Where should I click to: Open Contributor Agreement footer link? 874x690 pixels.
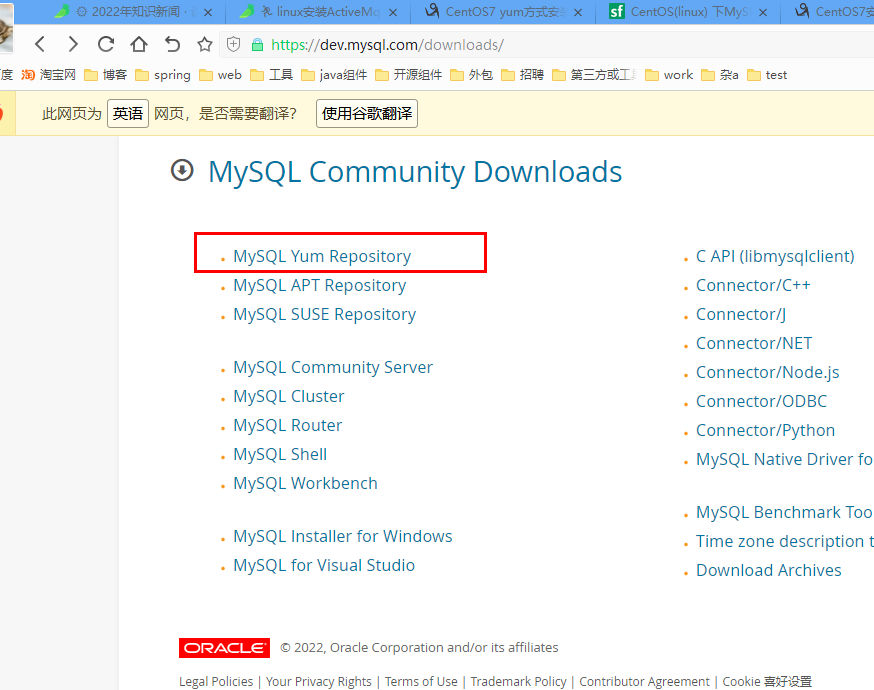pyautogui.click(x=644, y=681)
